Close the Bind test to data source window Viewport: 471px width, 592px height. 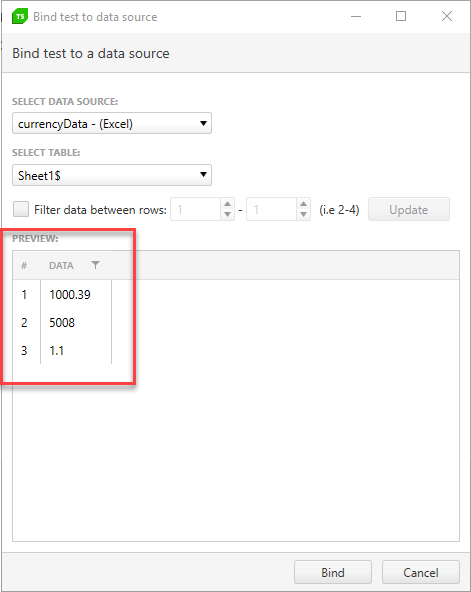click(x=447, y=16)
